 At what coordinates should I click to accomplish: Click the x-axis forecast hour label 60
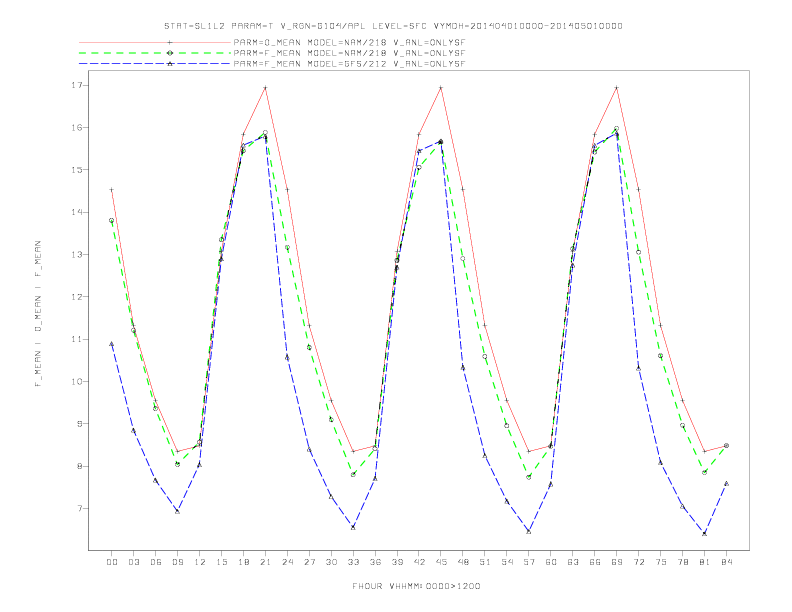[x=551, y=562]
